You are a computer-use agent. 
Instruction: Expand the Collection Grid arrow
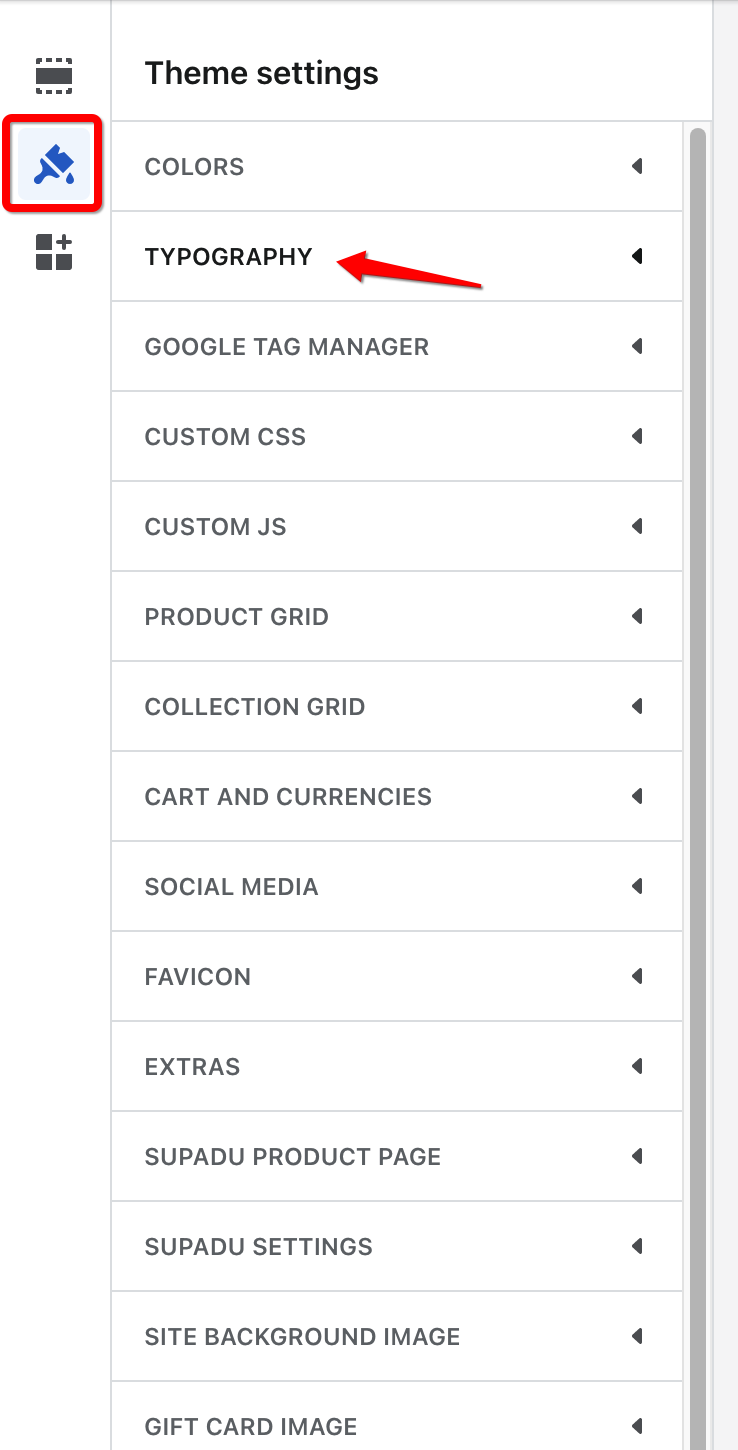click(x=637, y=706)
